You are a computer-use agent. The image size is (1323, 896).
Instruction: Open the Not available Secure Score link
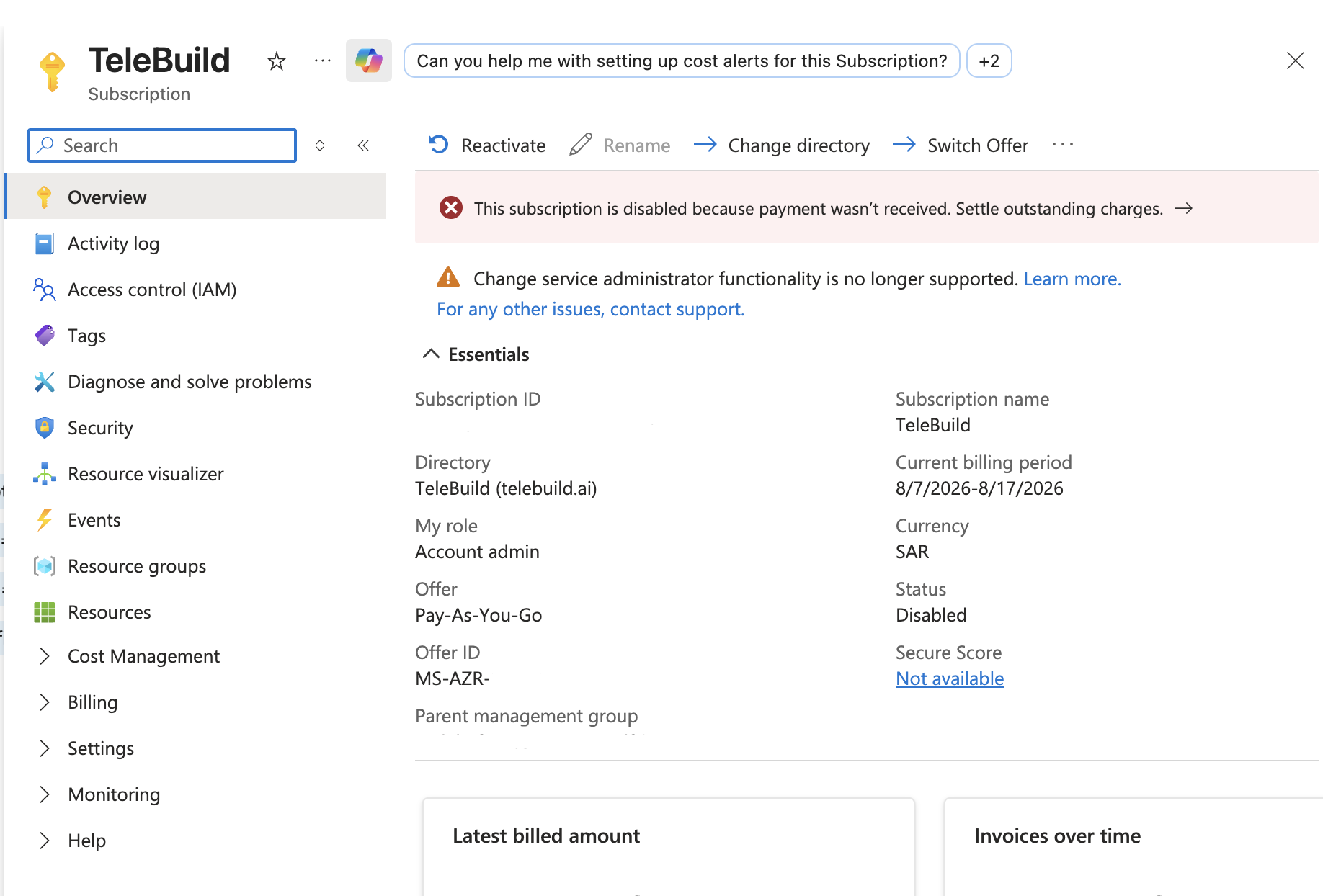coord(950,678)
